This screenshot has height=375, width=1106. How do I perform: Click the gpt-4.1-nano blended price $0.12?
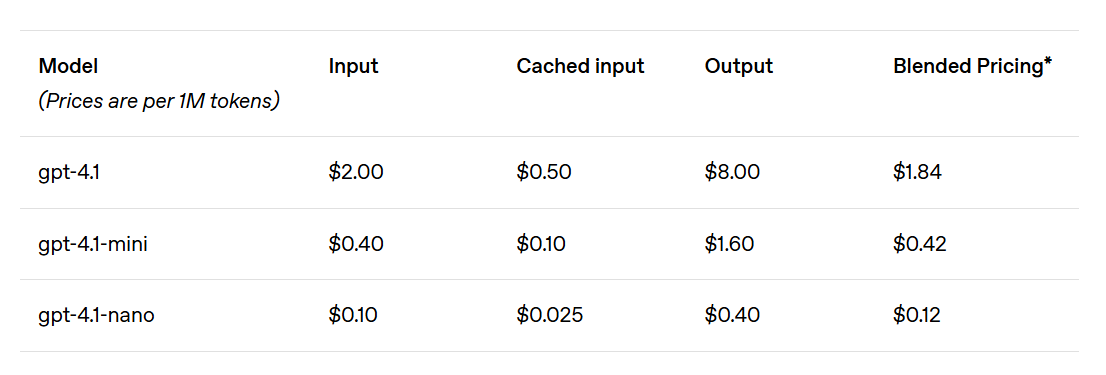coord(916,316)
